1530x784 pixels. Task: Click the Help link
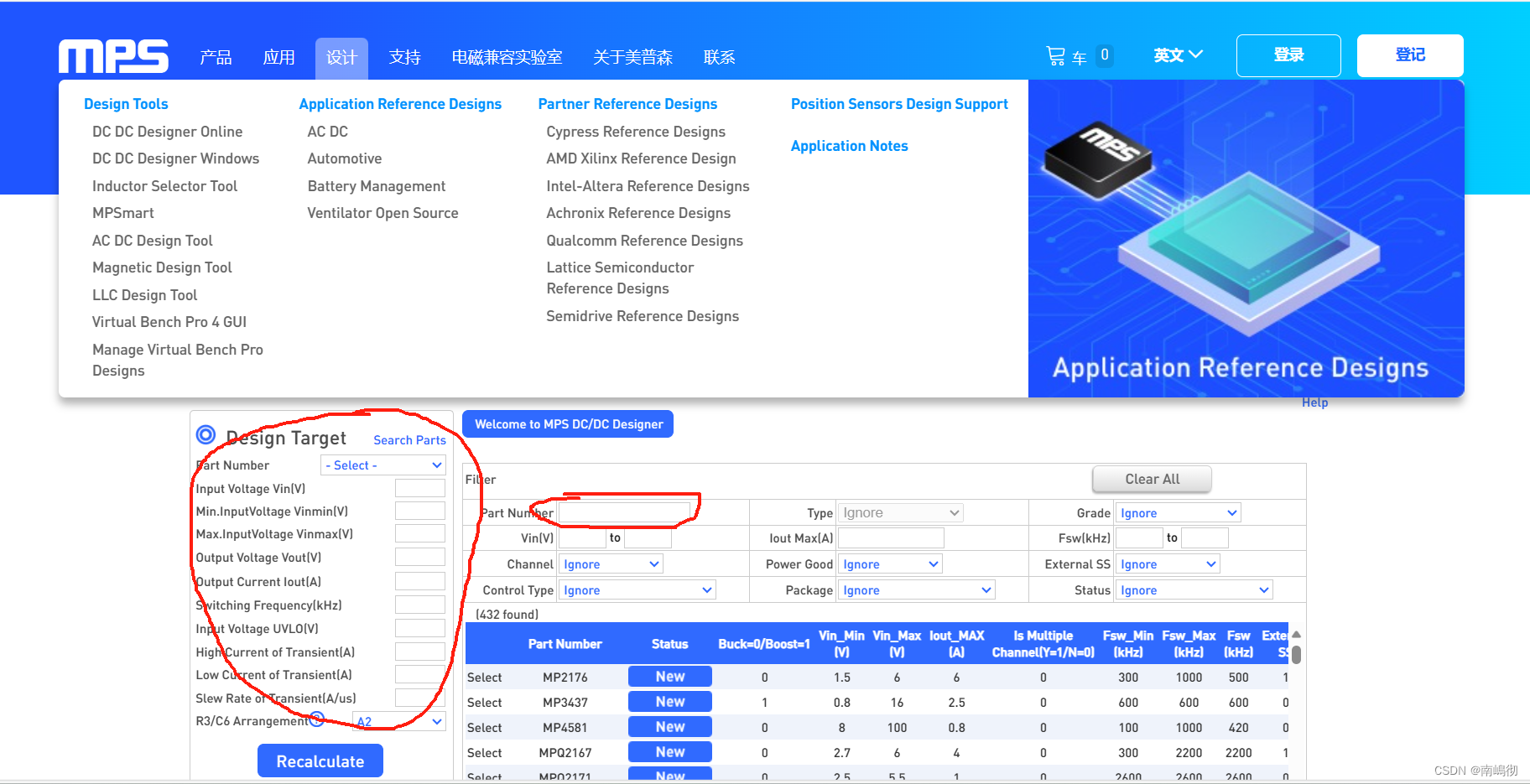[1314, 402]
